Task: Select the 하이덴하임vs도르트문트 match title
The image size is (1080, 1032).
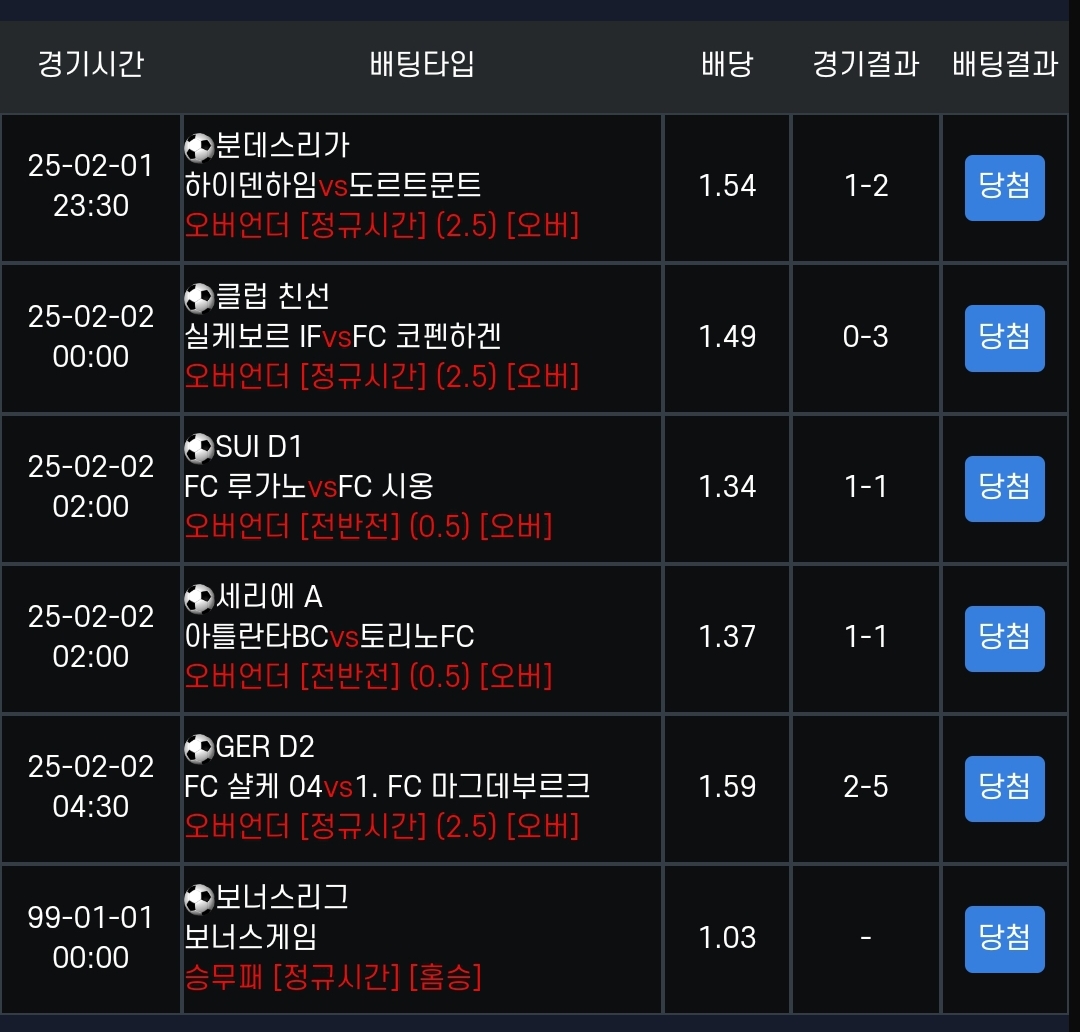Action: tap(333, 186)
